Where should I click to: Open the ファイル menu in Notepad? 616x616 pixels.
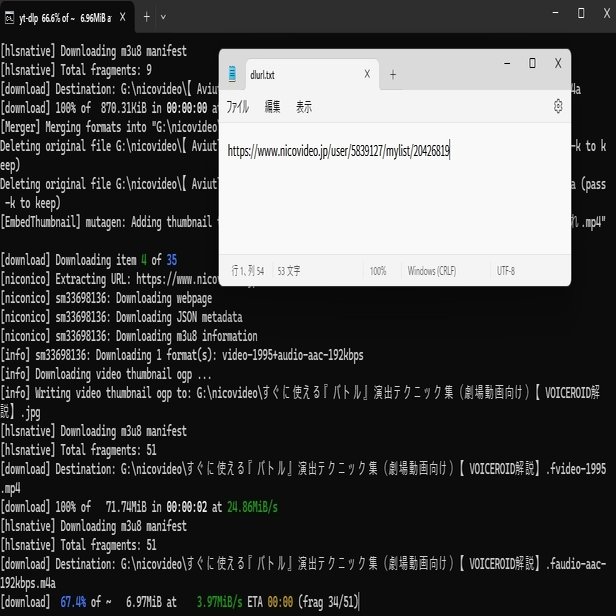[237, 106]
